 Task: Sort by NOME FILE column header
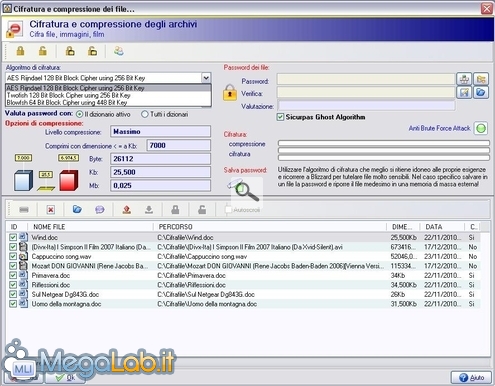point(90,227)
